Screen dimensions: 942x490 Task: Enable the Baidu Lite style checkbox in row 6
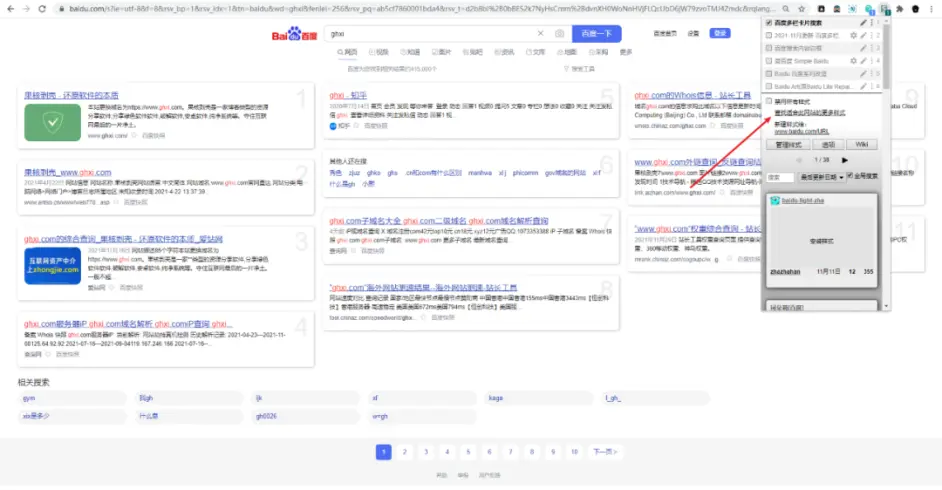click(768, 86)
